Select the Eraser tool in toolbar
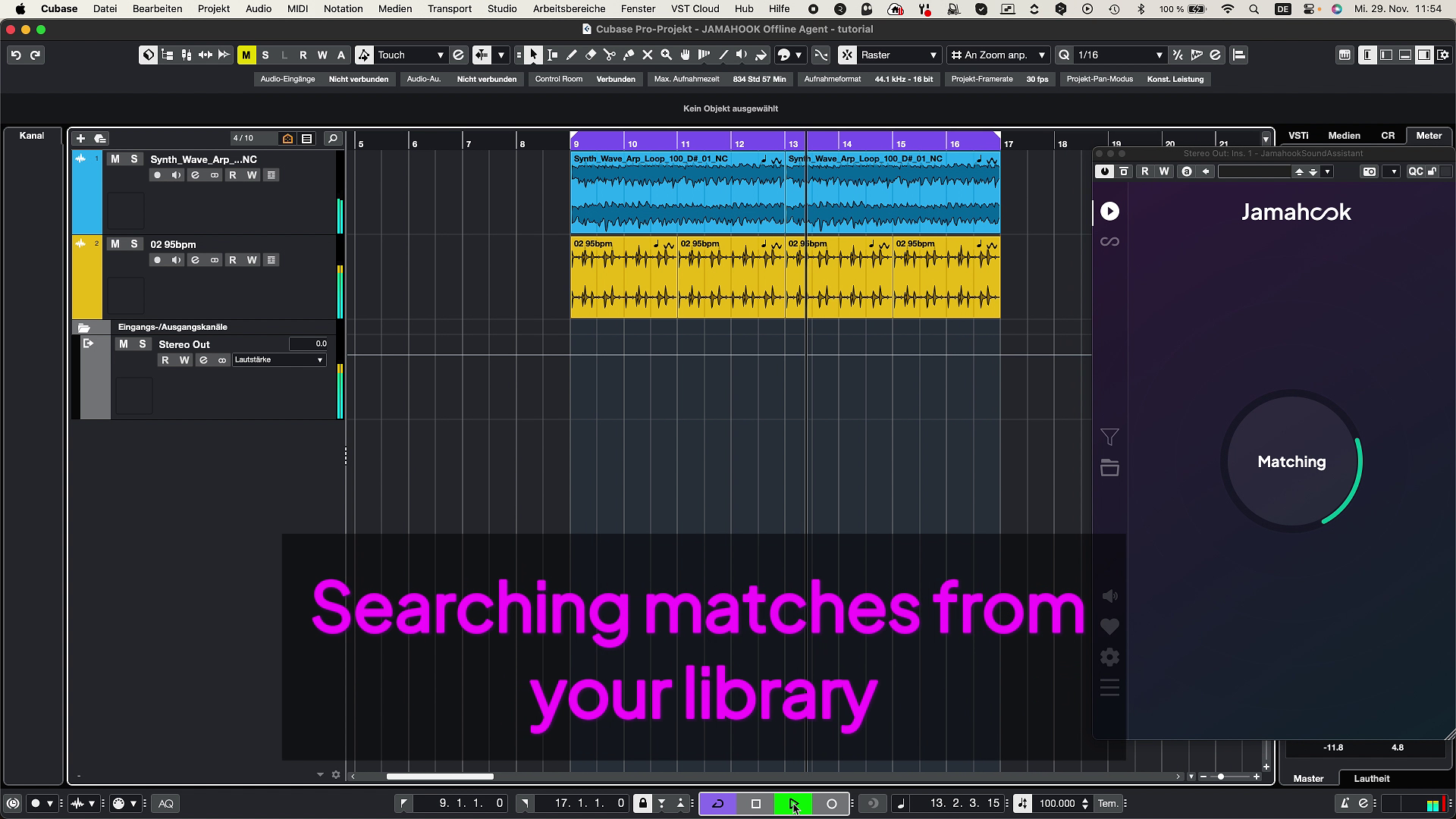The width and height of the screenshot is (1456, 819). (591, 55)
